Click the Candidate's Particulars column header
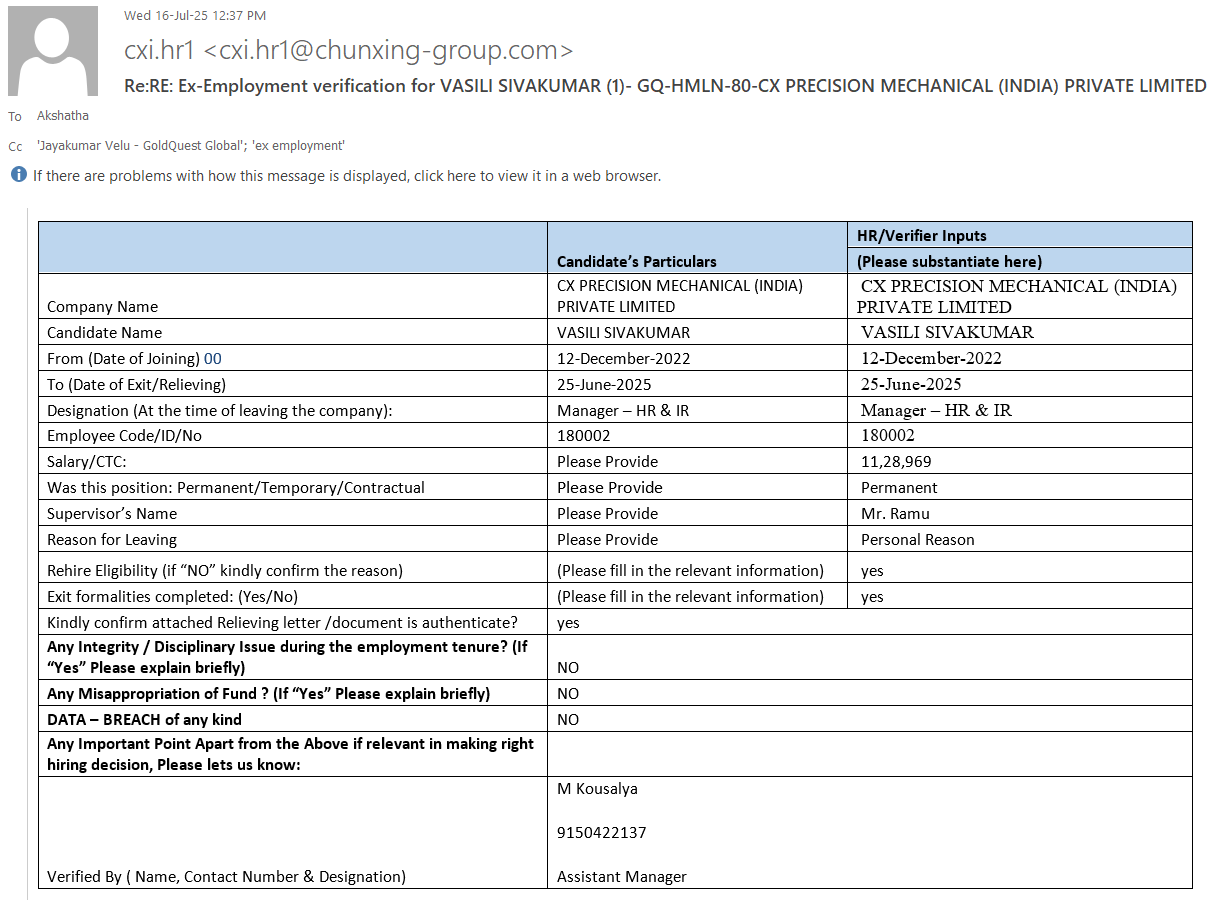1210x900 pixels. click(636, 262)
